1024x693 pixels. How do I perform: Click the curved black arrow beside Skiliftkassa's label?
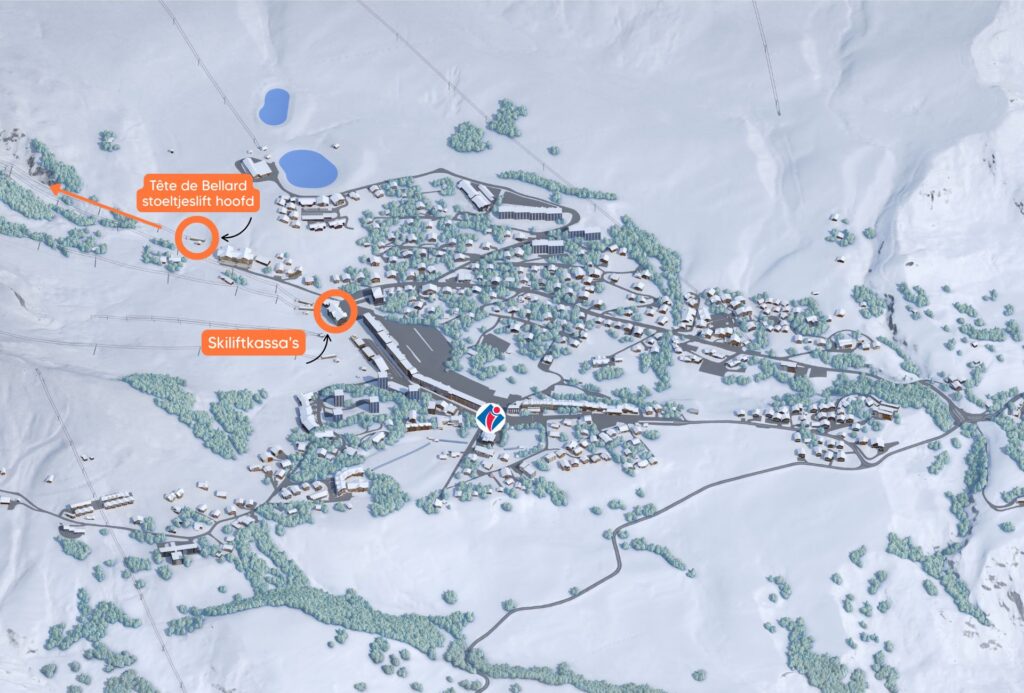pyautogui.click(x=317, y=350)
